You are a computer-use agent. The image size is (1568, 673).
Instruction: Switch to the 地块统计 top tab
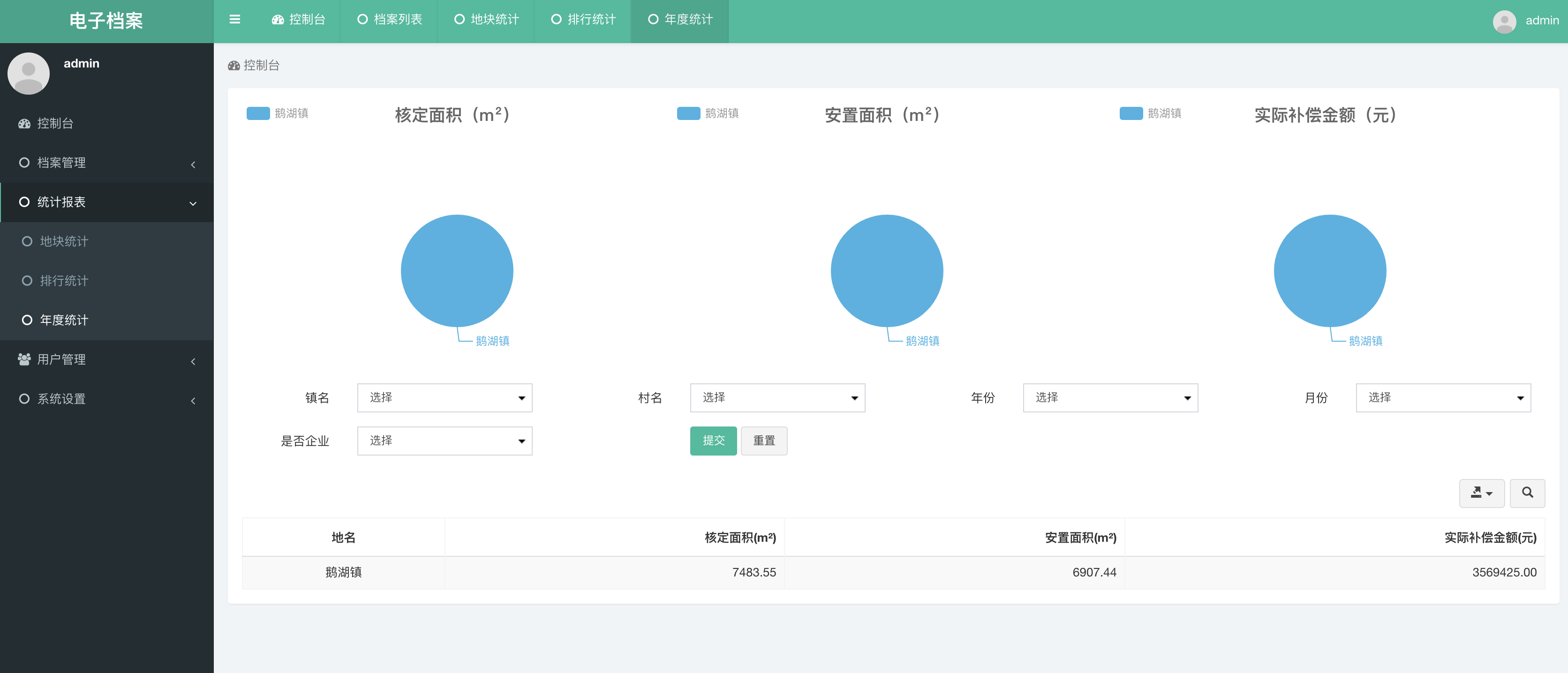point(486,20)
